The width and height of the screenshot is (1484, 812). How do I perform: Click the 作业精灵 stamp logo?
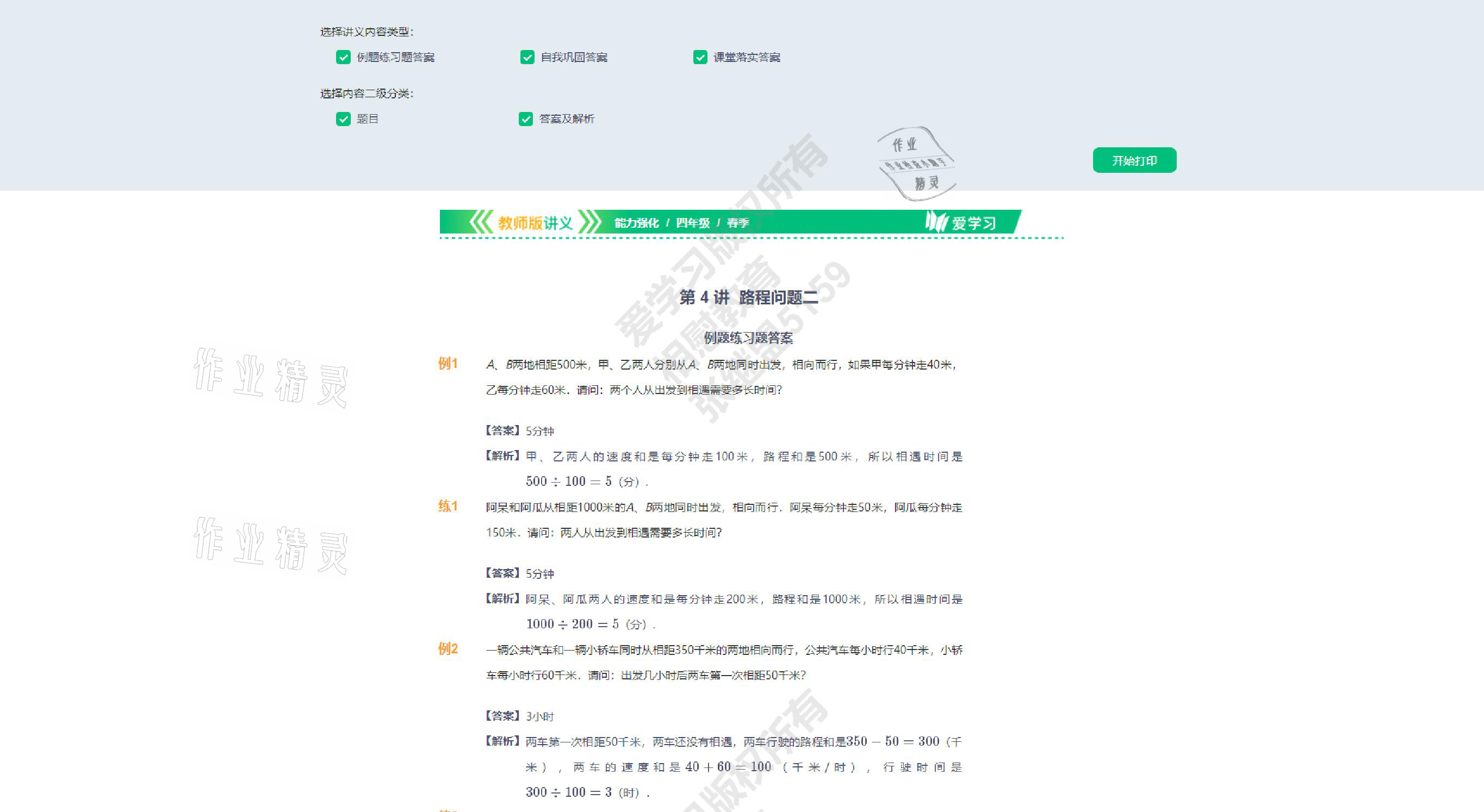(916, 164)
